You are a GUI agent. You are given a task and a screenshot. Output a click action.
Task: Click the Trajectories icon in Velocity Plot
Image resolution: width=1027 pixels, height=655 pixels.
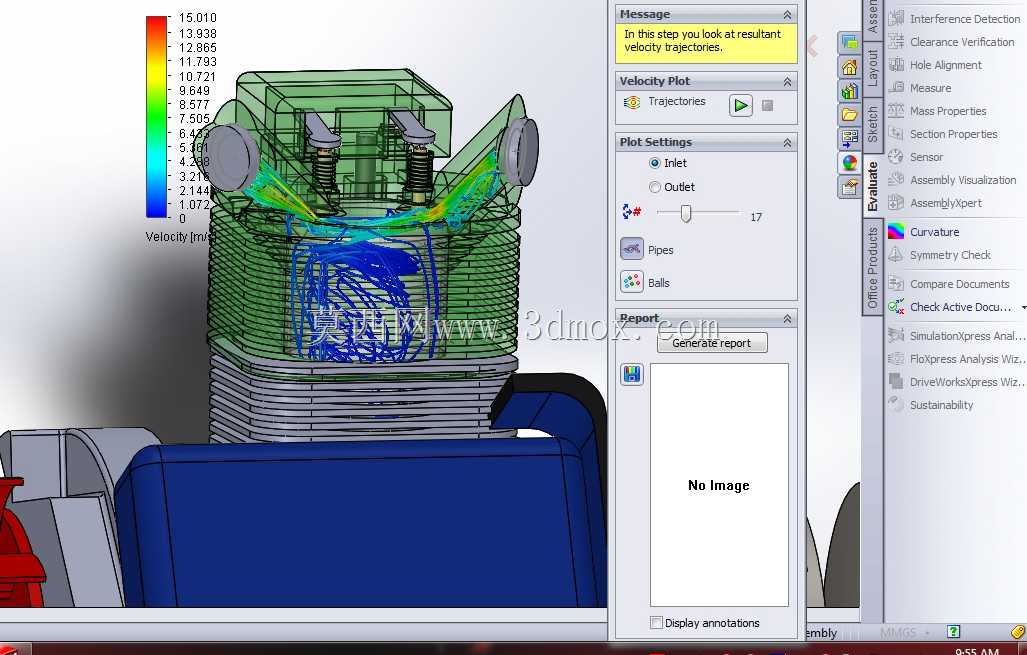tap(631, 102)
